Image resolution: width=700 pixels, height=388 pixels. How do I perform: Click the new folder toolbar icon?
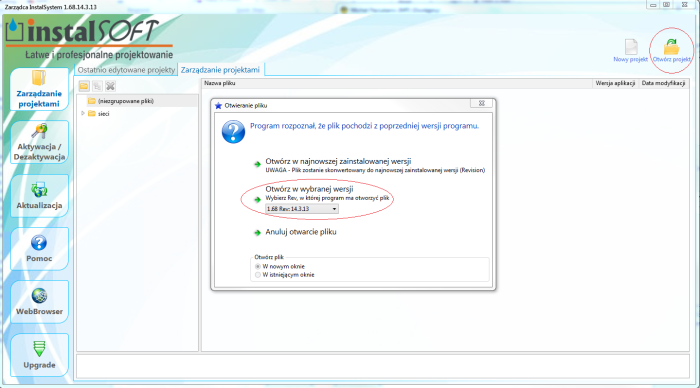[x=84, y=86]
